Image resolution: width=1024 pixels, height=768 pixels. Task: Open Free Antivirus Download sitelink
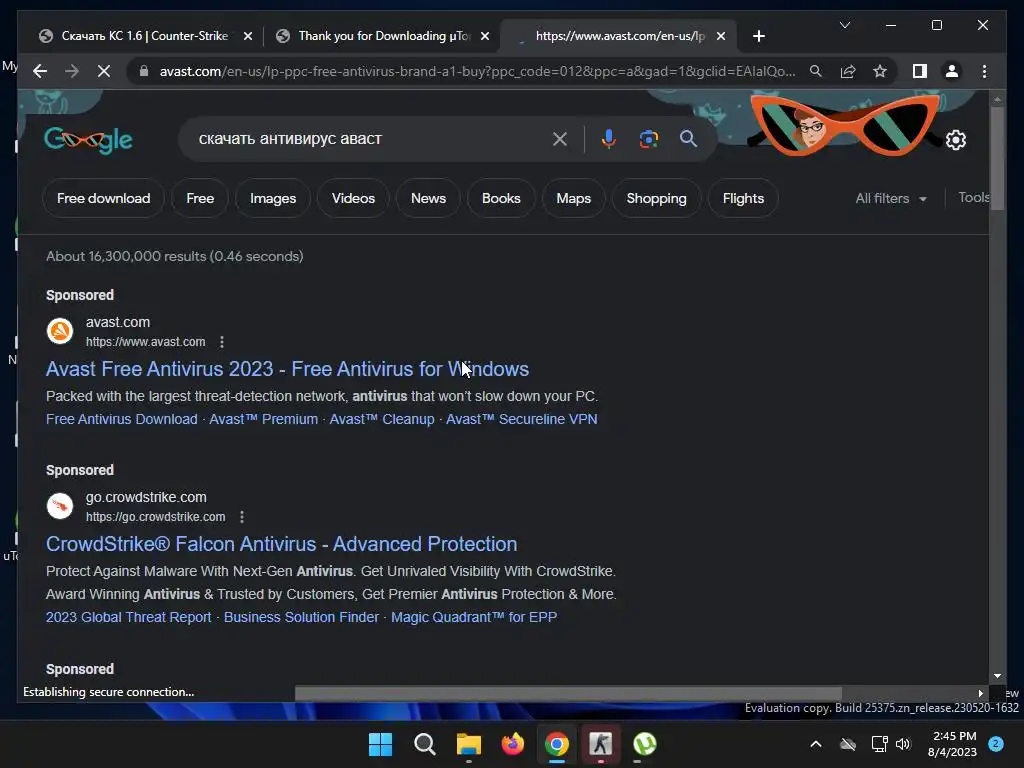tap(121, 419)
